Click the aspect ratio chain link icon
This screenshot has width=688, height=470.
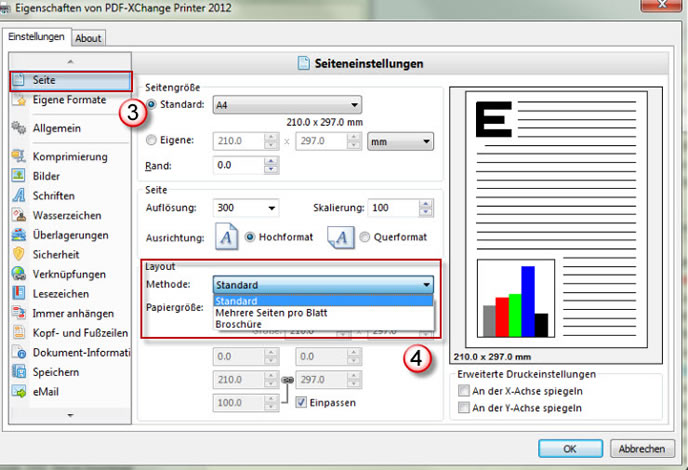click(x=287, y=380)
